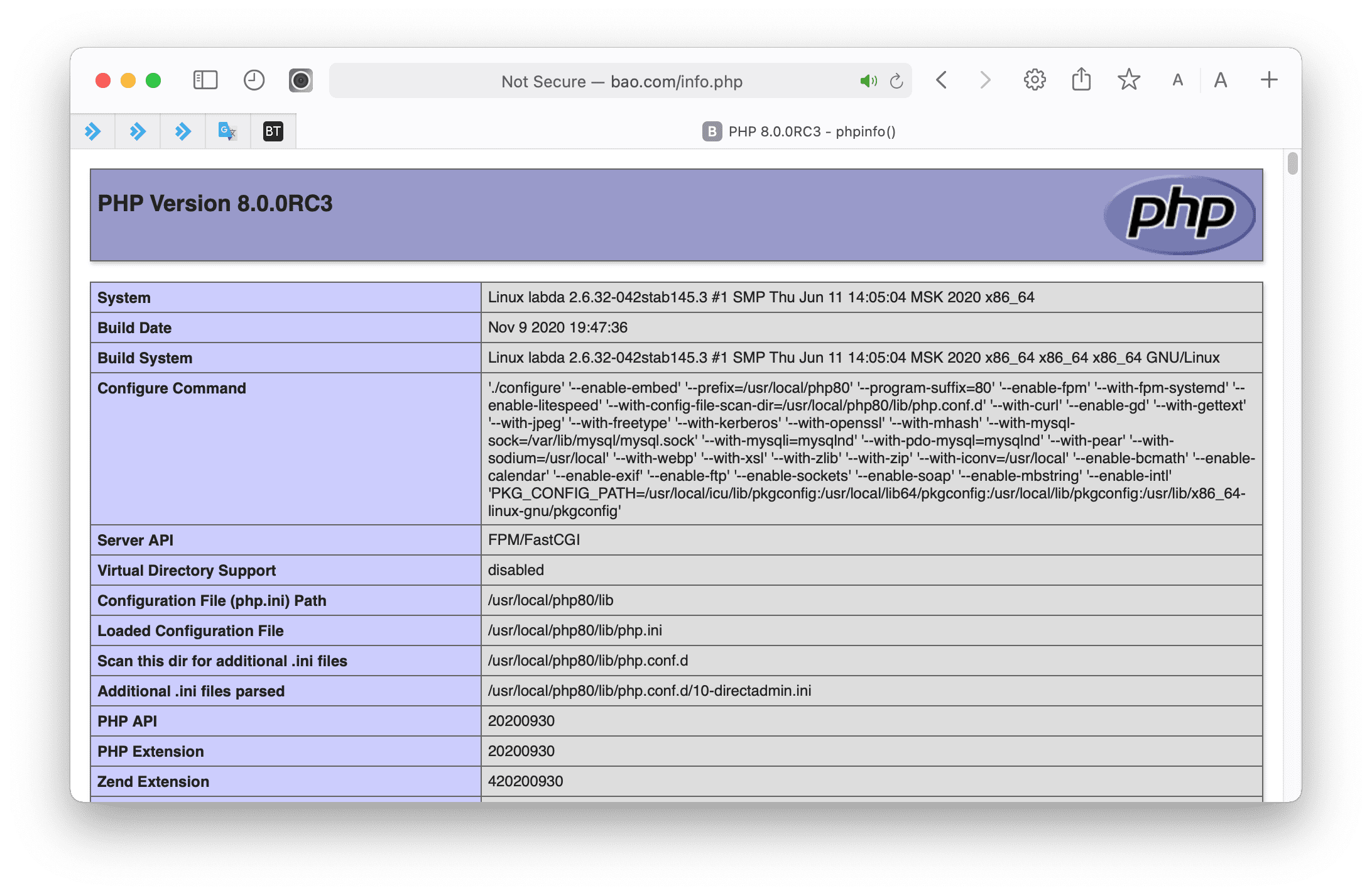Image resolution: width=1372 pixels, height=895 pixels.
Task: Open the BT bookmark on the favorites bar
Action: point(272,131)
